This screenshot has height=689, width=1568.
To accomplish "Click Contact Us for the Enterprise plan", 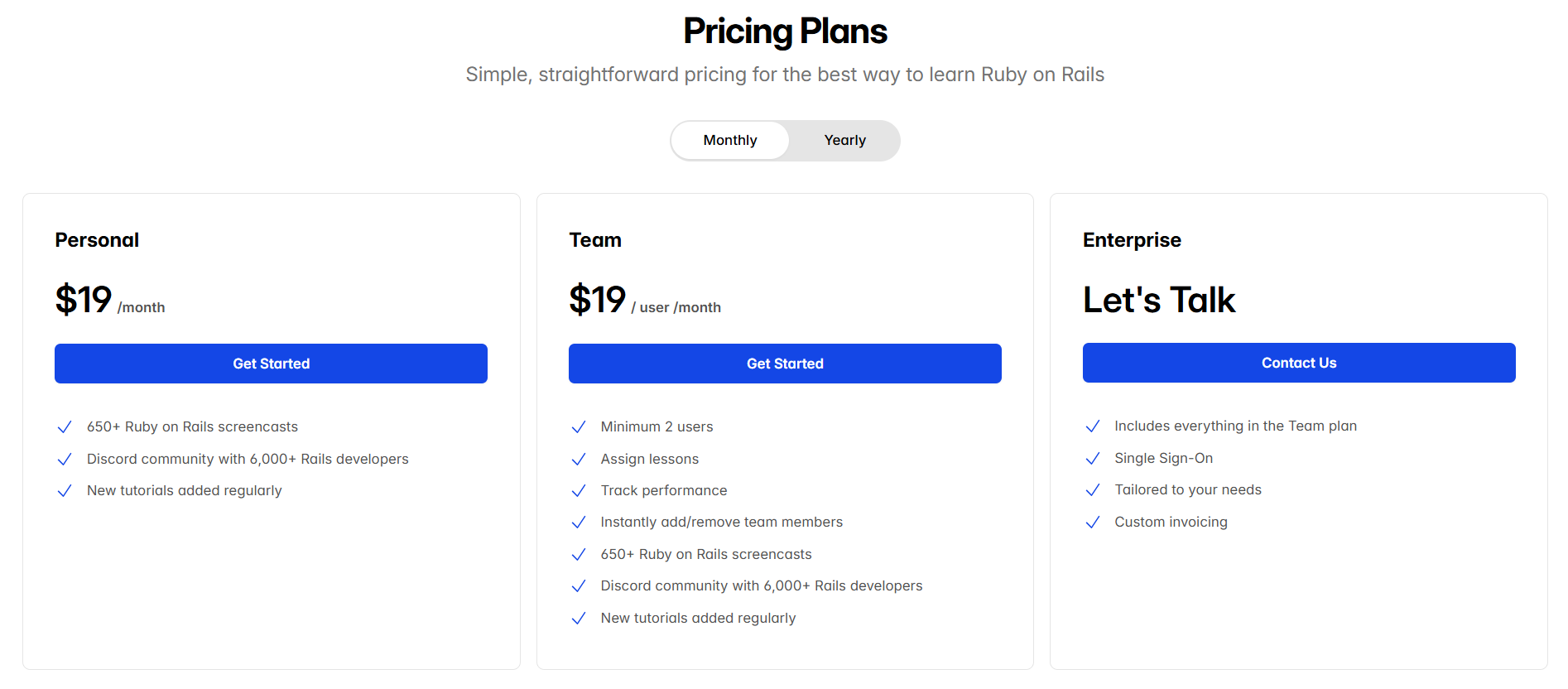I will tap(1298, 363).
